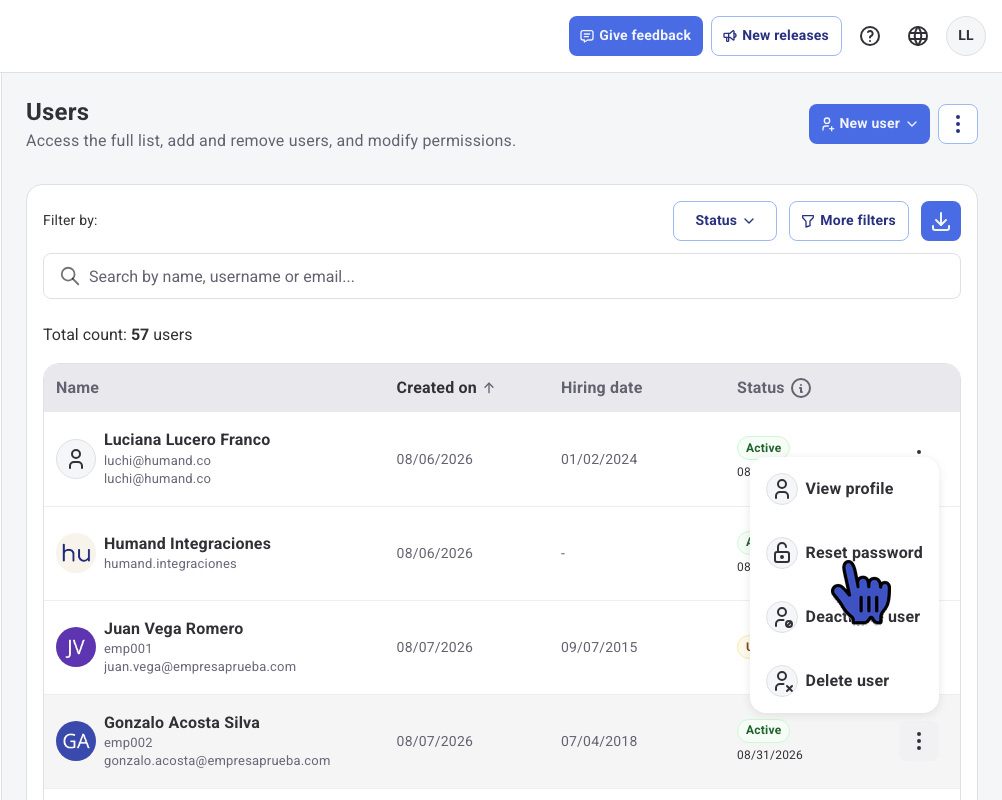Click the Active badge for Gonzalo Acosta Silva

point(764,730)
